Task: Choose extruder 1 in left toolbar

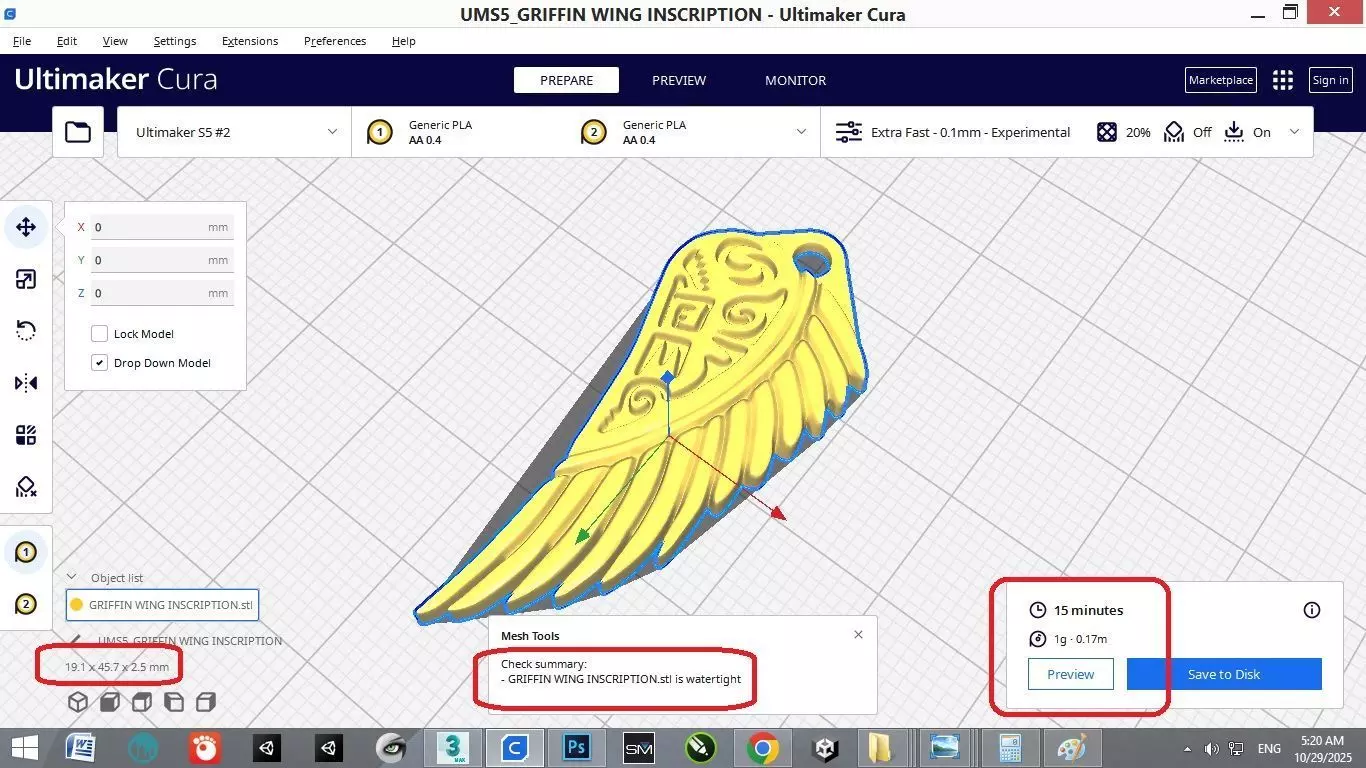Action: [x=26, y=552]
